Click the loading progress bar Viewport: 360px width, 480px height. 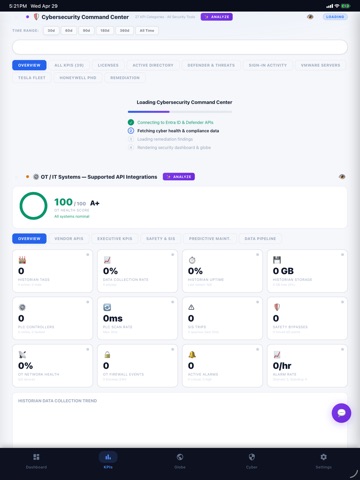tap(180, 112)
